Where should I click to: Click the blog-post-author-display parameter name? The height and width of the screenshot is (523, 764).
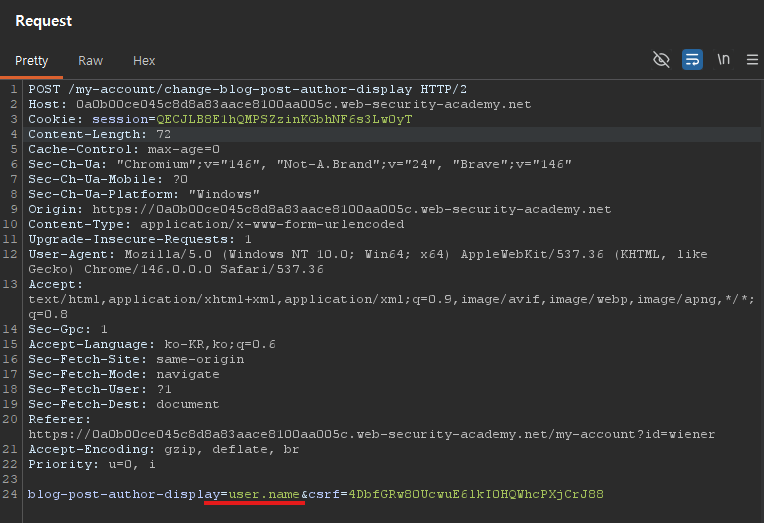pos(124,494)
